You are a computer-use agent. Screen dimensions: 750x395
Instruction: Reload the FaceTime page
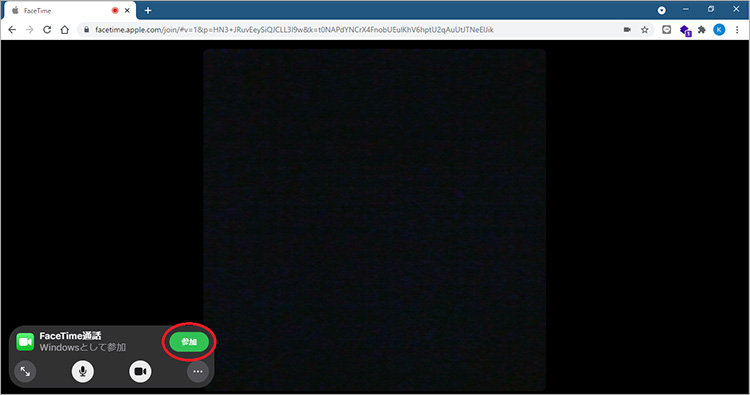pos(47,30)
